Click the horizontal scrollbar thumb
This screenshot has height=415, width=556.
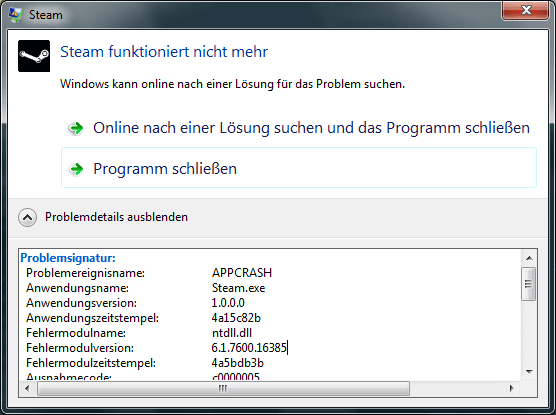223,388
